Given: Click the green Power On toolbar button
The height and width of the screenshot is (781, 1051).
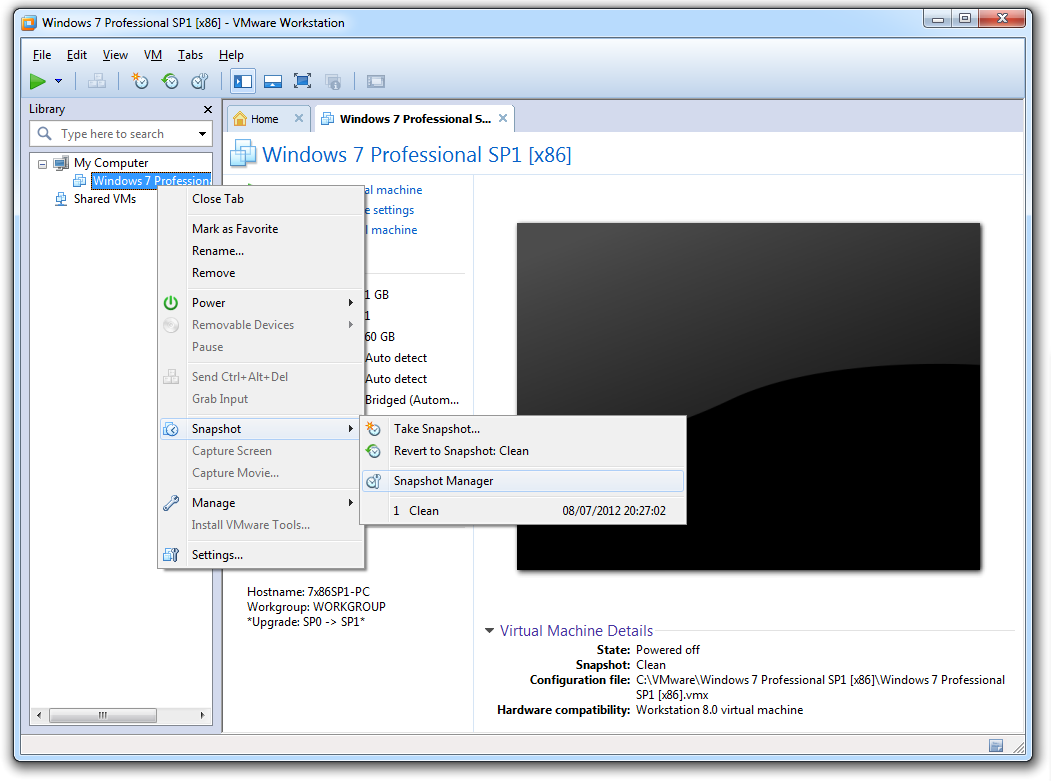Looking at the screenshot, I should tap(37, 81).
